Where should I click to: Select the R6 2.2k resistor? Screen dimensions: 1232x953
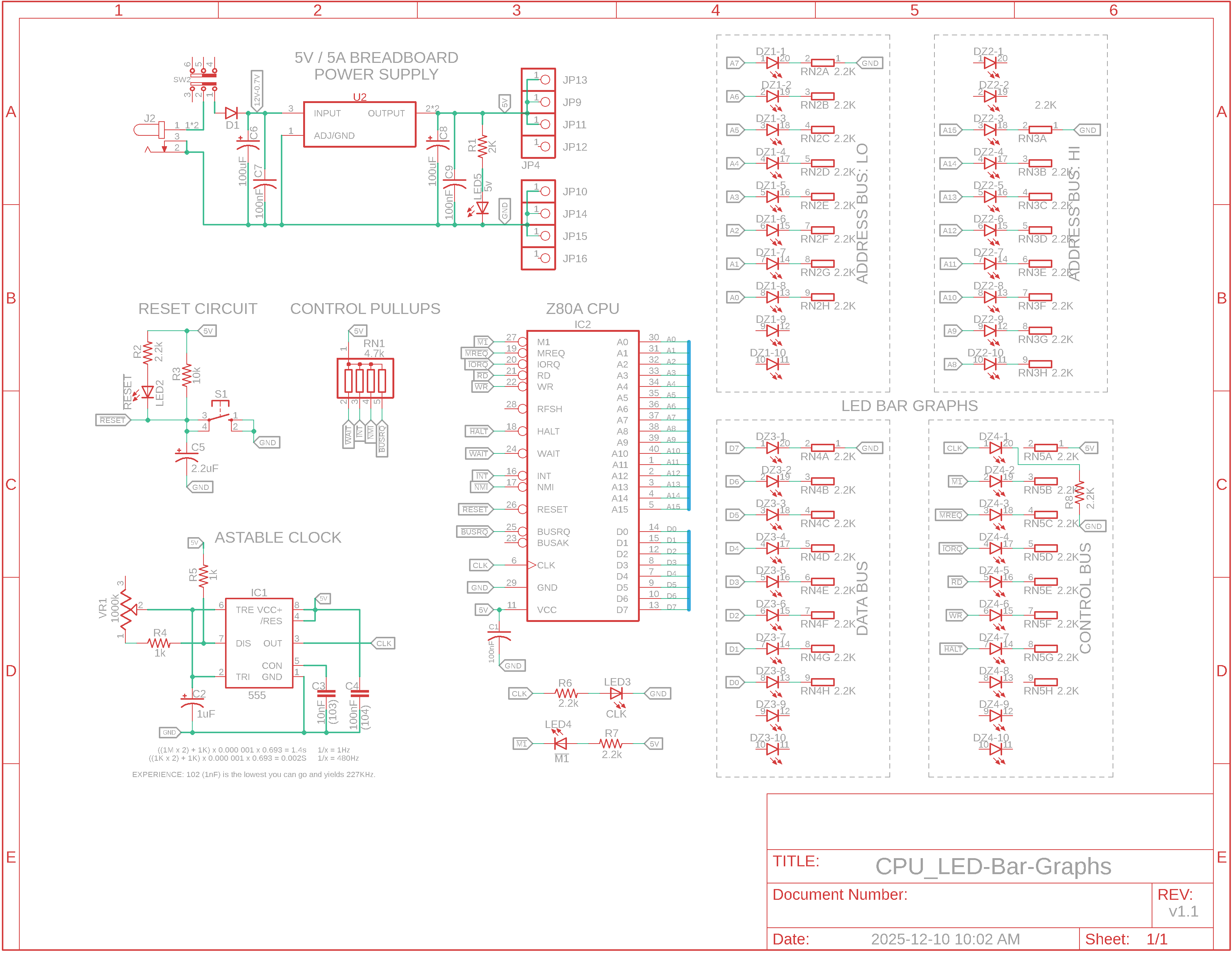(566, 693)
